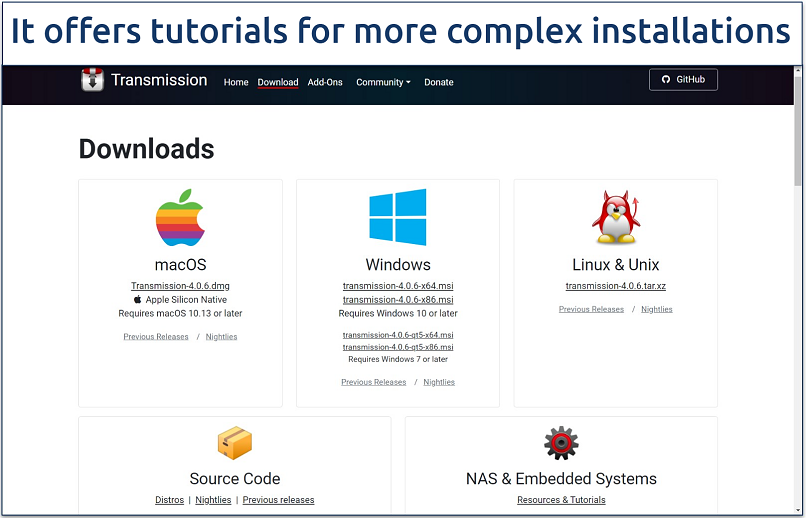Download Transmission-4.0.6.dmg
This screenshot has height=518, width=806.
180,286
